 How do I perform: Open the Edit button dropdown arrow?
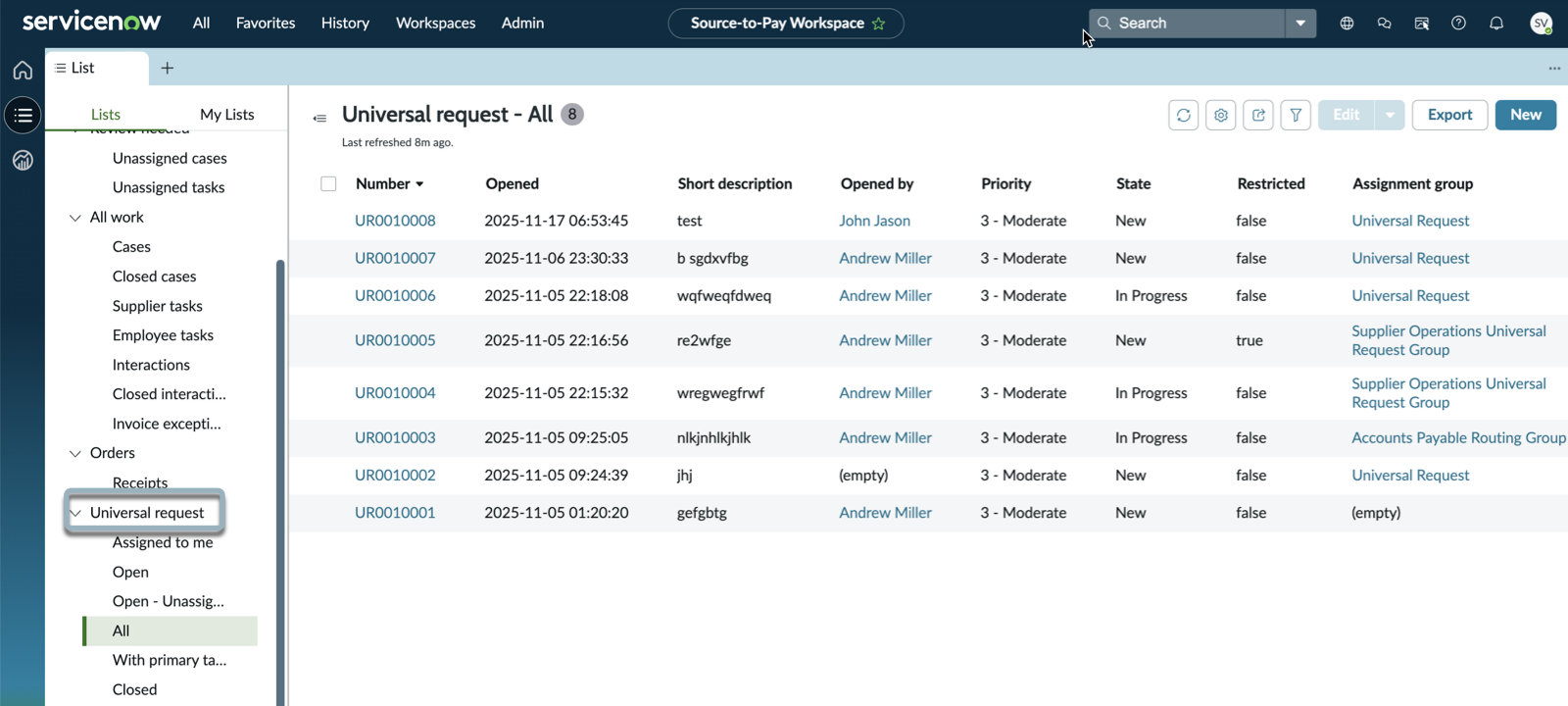1390,115
